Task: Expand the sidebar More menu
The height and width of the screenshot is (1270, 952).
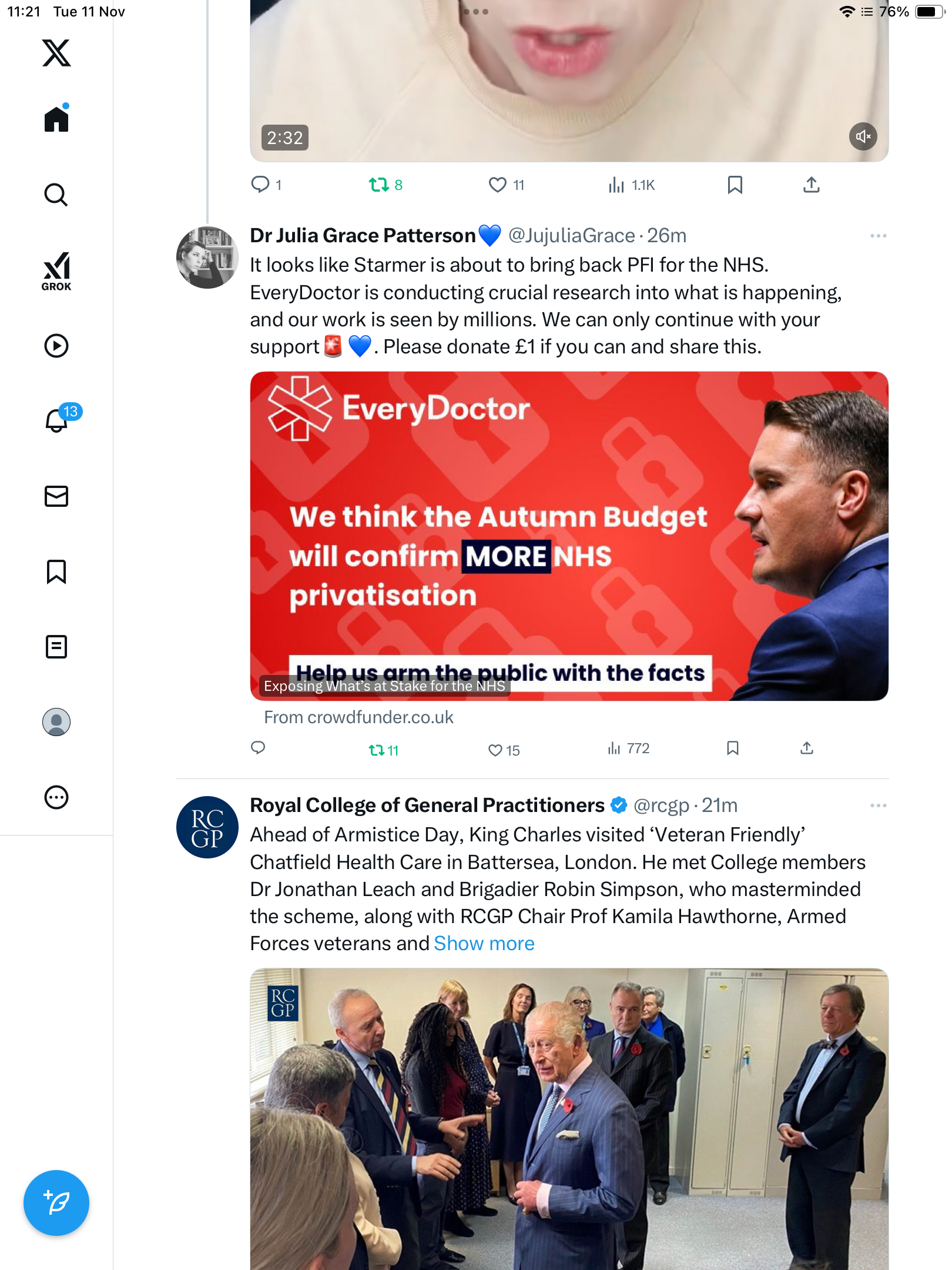Action: point(56,797)
